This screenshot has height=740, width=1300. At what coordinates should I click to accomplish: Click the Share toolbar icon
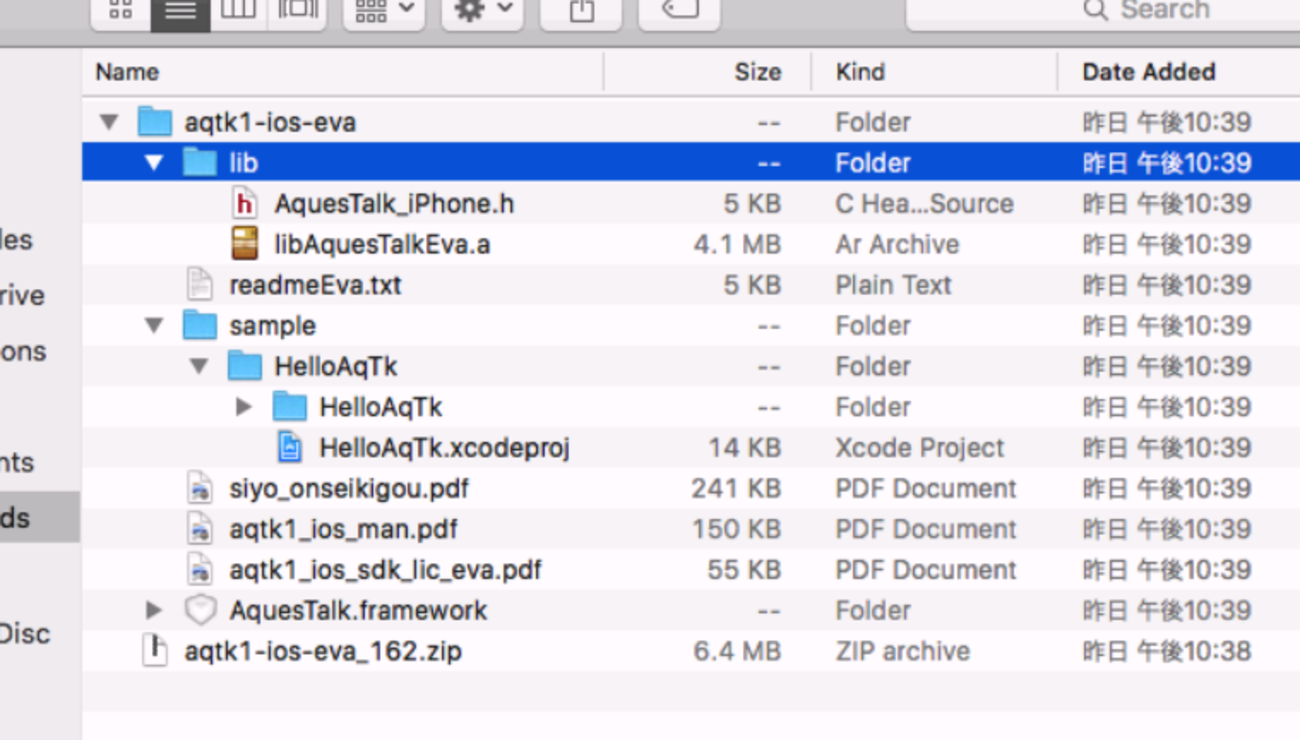(x=581, y=10)
